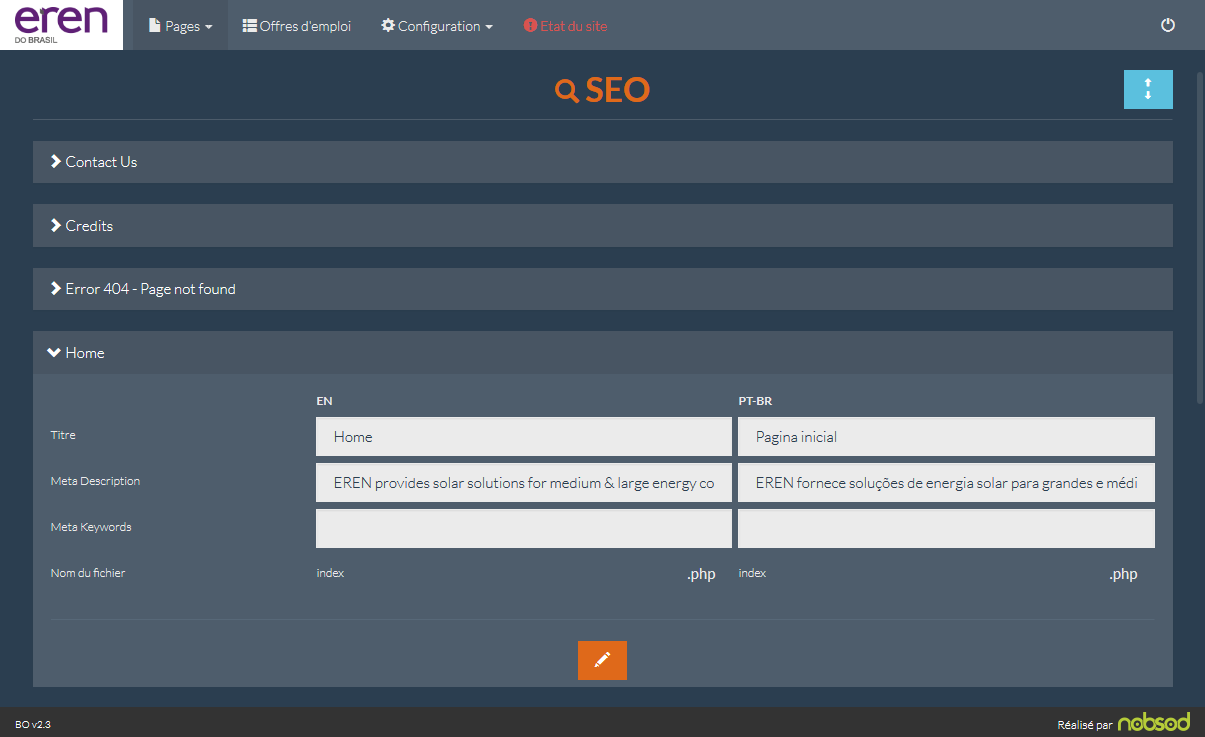Focus the PT-BR Meta Keywords field
This screenshot has height=737, width=1205.
(x=946, y=529)
